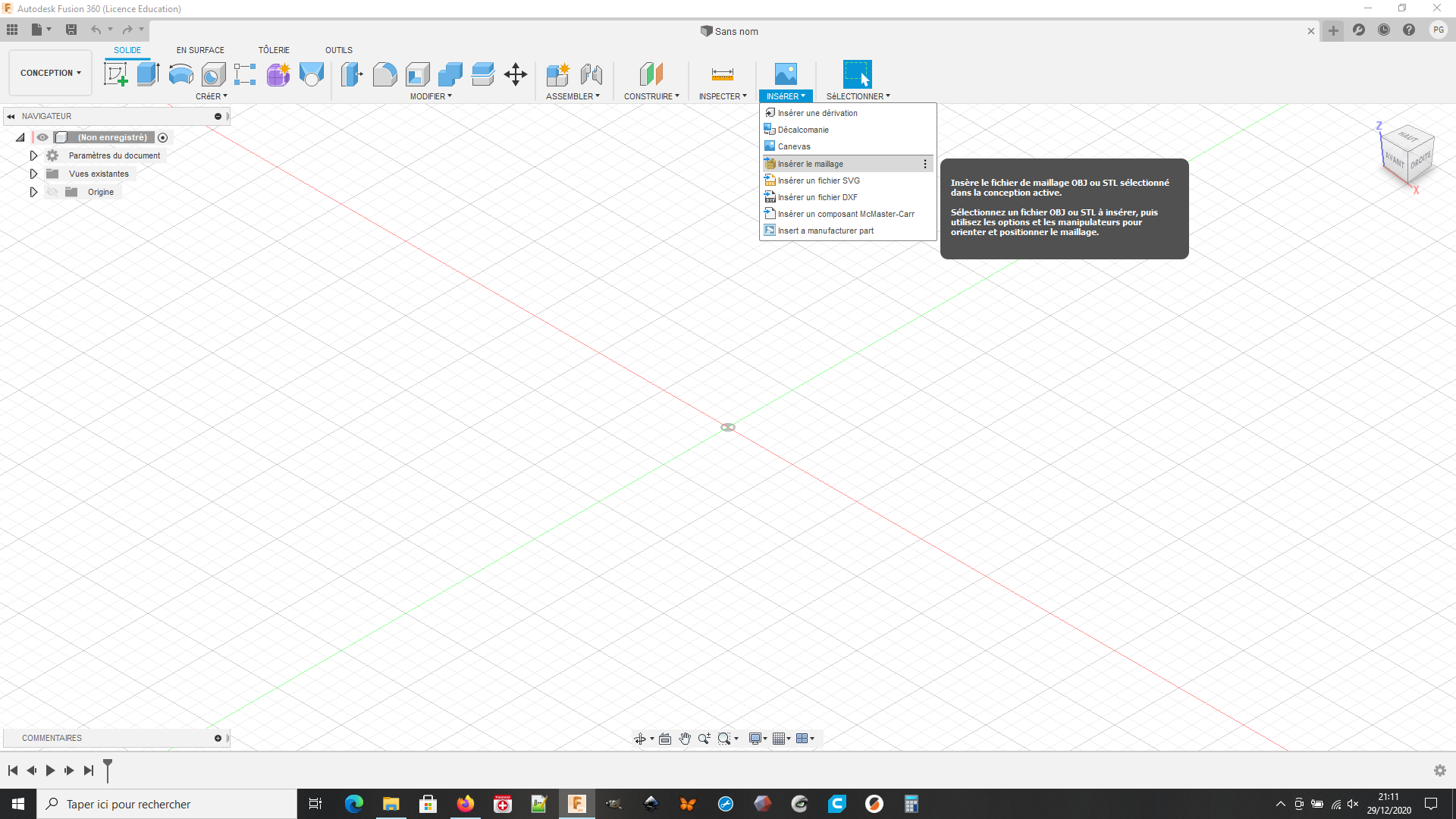Switch to TÔLERIE tab
This screenshot has height=819, width=1456.
tap(274, 50)
